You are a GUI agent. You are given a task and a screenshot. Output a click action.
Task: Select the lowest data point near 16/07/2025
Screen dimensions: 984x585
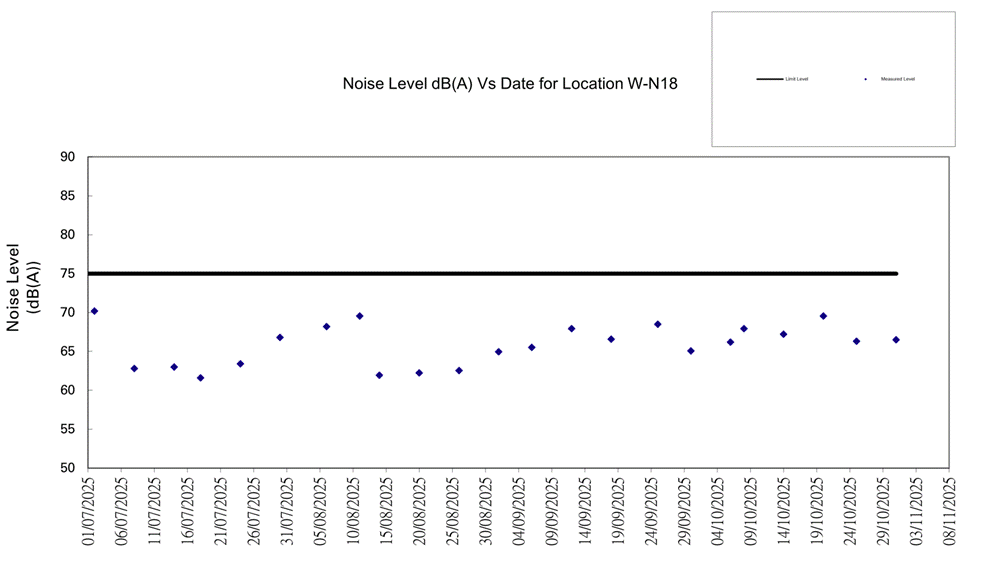pyautogui.click(x=201, y=378)
